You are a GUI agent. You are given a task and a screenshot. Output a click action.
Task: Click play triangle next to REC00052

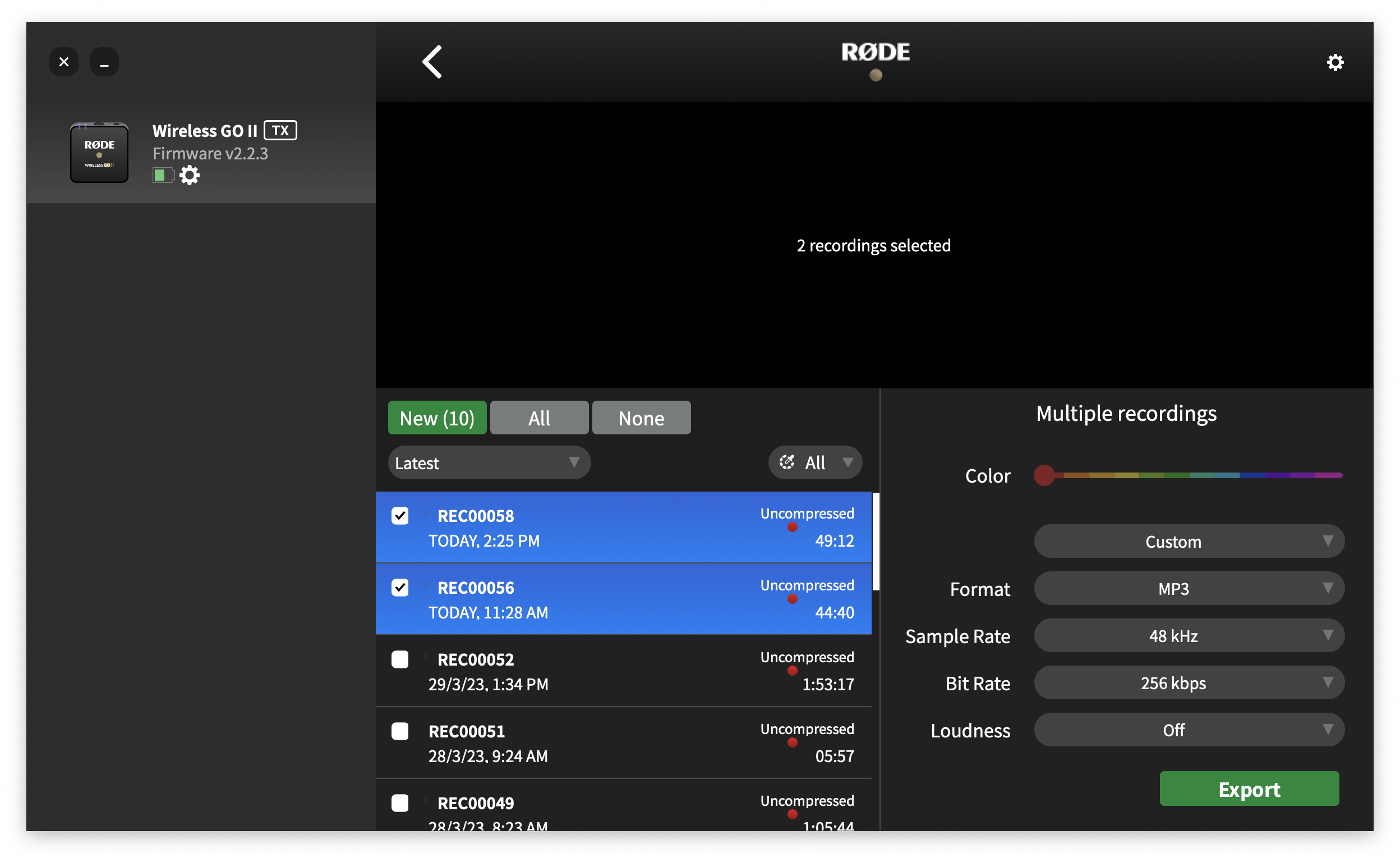426,657
